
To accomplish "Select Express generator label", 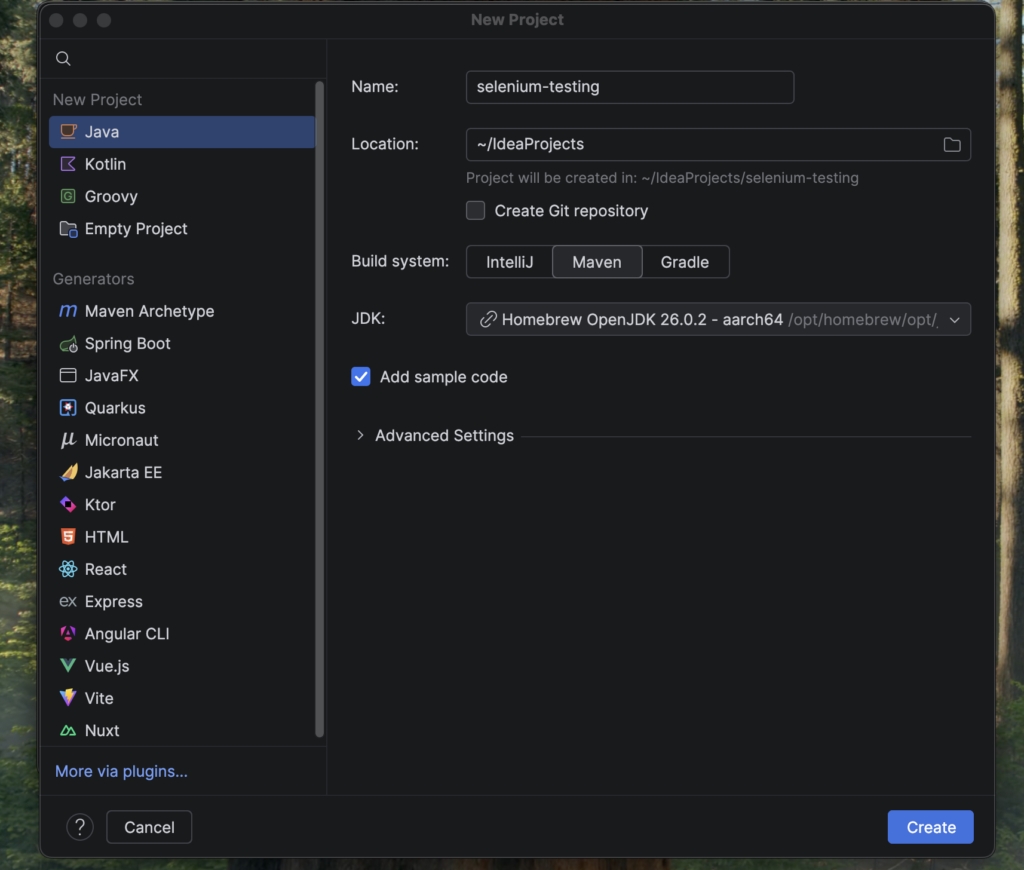I will coord(114,602).
